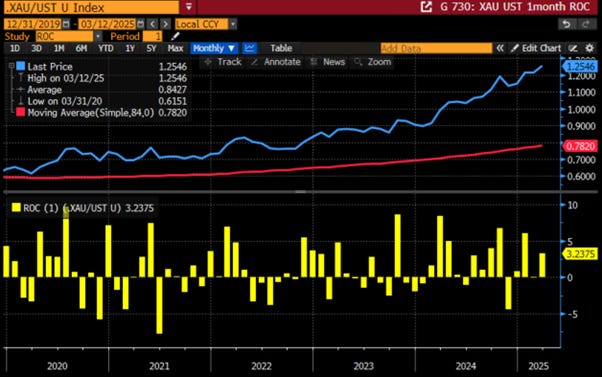Click the undo arrow button
The image size is (602, 377).
point(566,24)
